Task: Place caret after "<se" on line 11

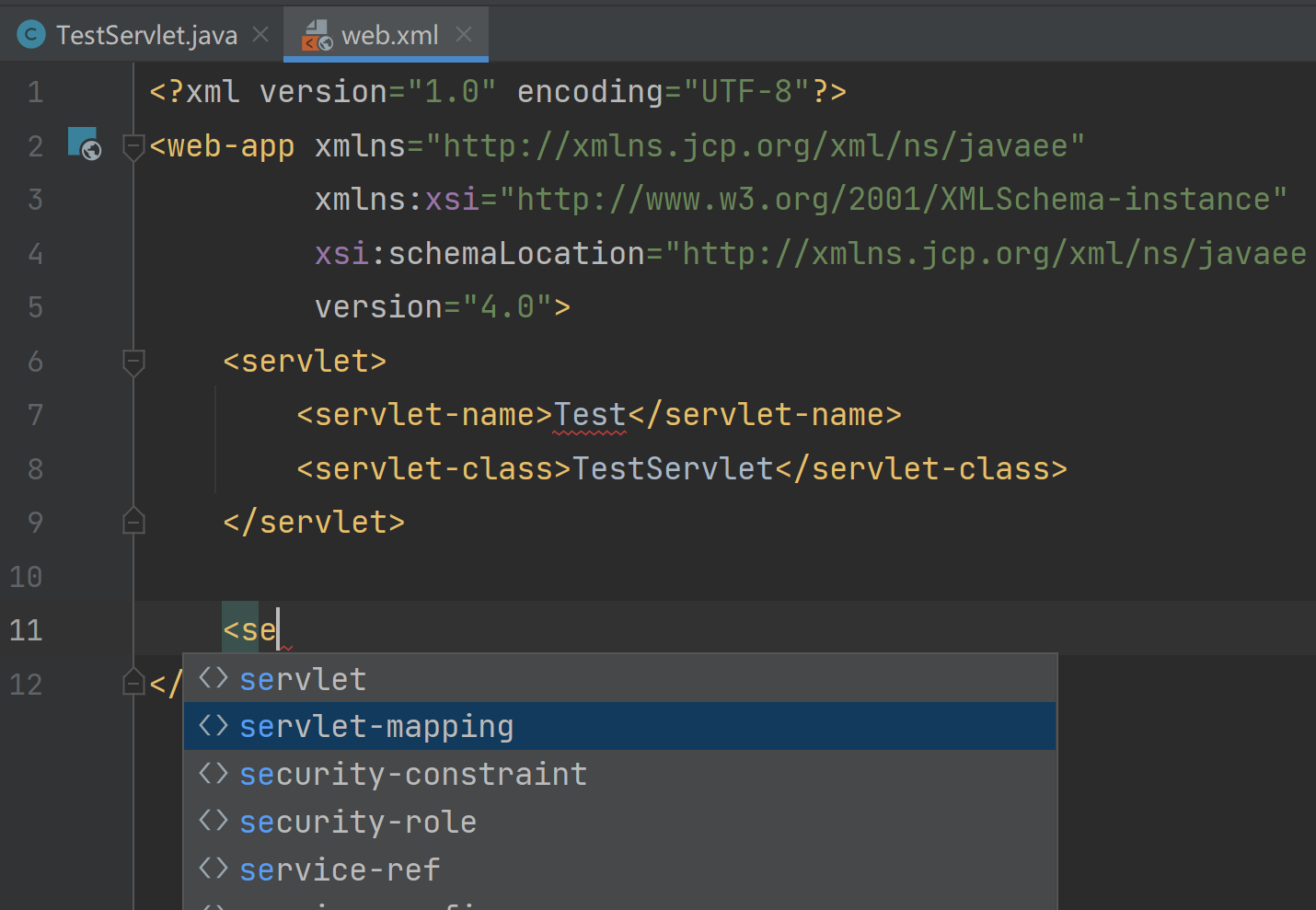Action: click(279, 629)
